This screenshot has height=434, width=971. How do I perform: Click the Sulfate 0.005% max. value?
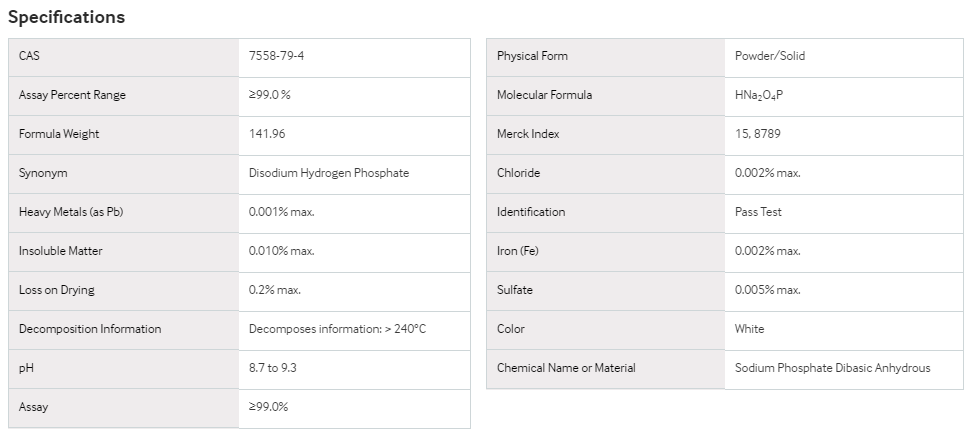tap(768, 290)
